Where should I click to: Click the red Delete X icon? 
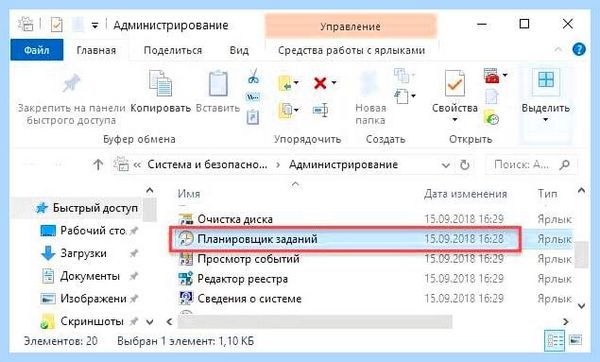[x=320, y=83]
